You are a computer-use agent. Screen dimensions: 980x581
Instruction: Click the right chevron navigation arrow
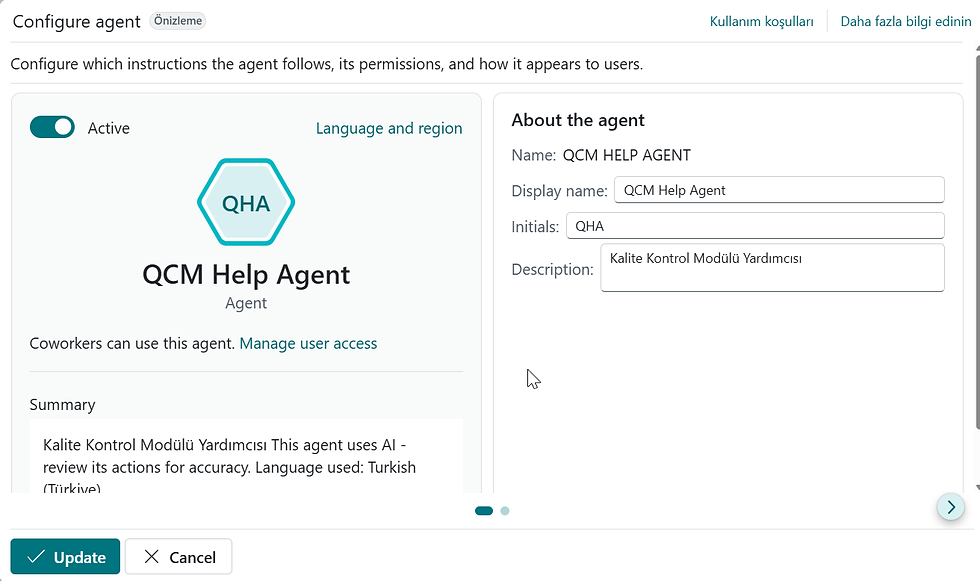pos(950,507)
